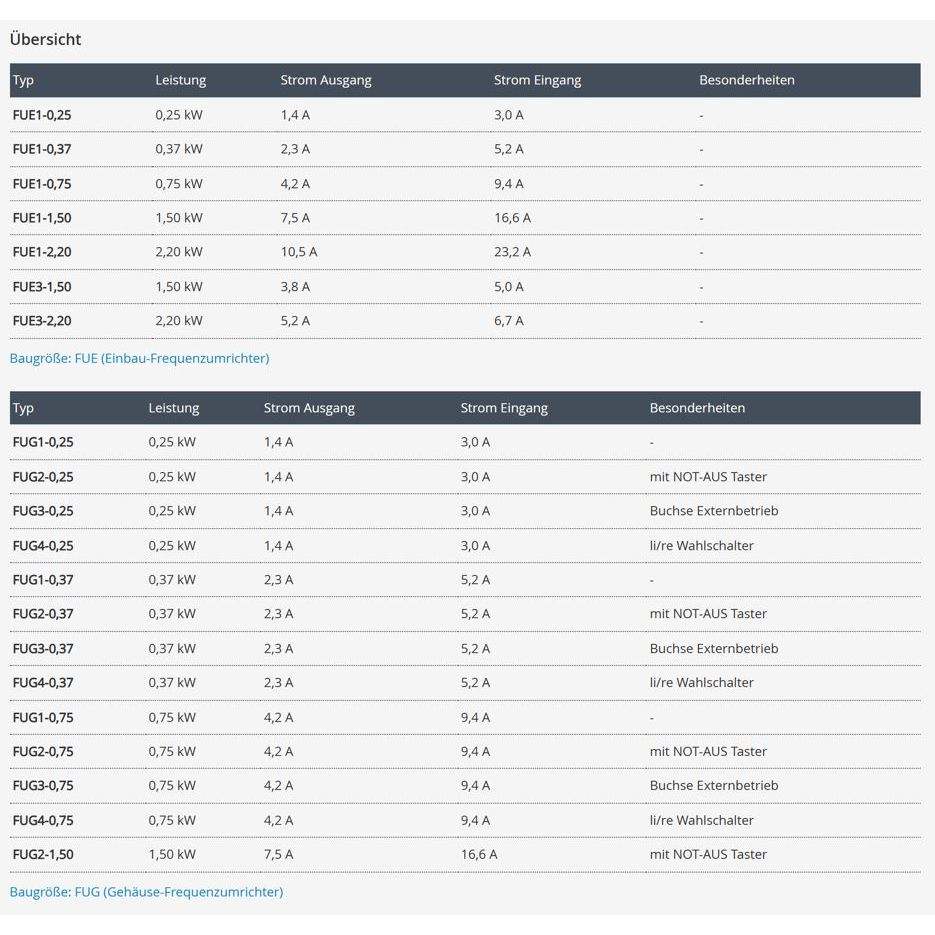Image resolution: width=935 pixels, height=935 pixels.
Task: Click 'mit NOT-AUS Taster' in the FUG2-1,50 row
Action: (x=708, y=855)
